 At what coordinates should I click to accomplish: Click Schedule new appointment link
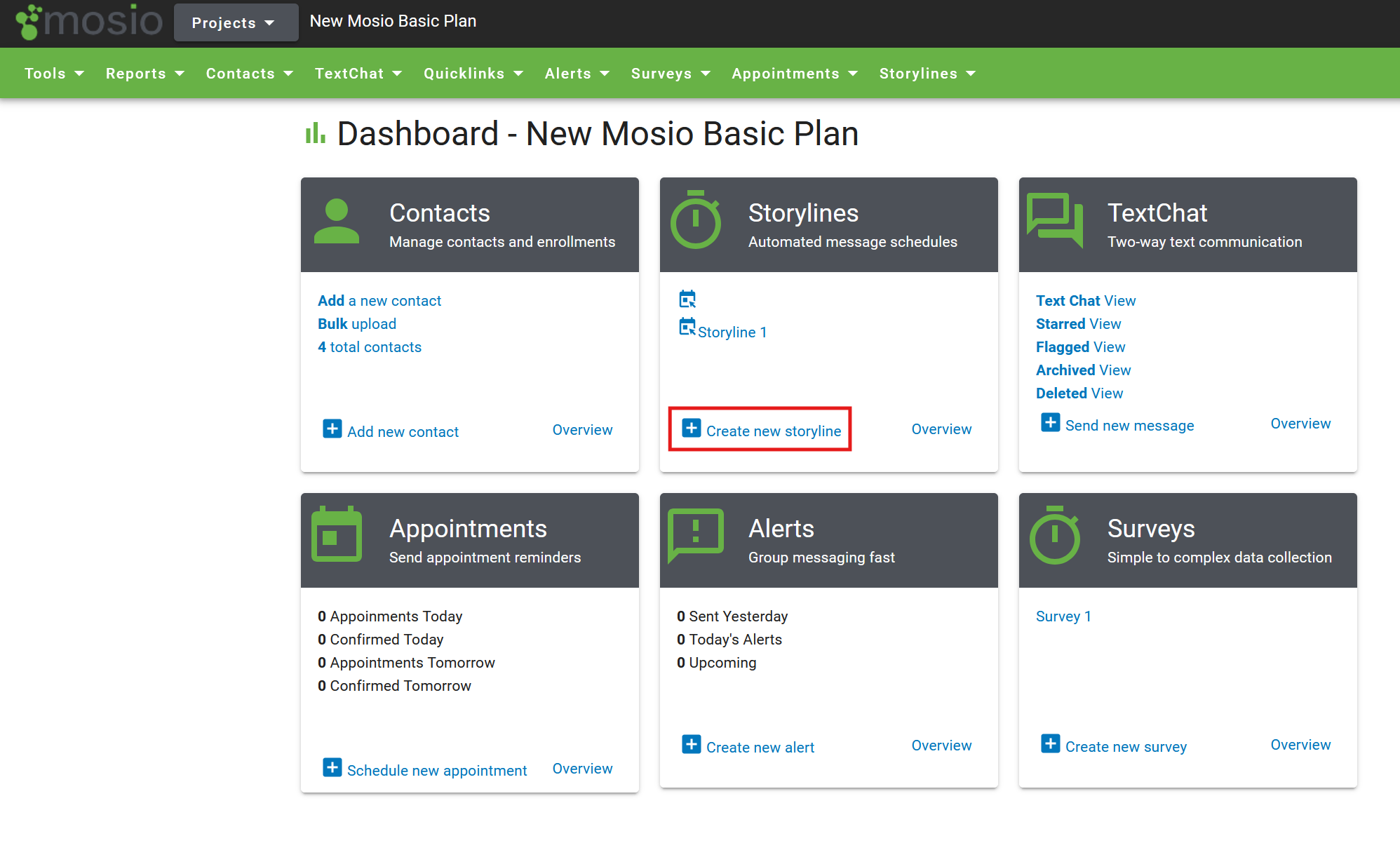(437, 771)
